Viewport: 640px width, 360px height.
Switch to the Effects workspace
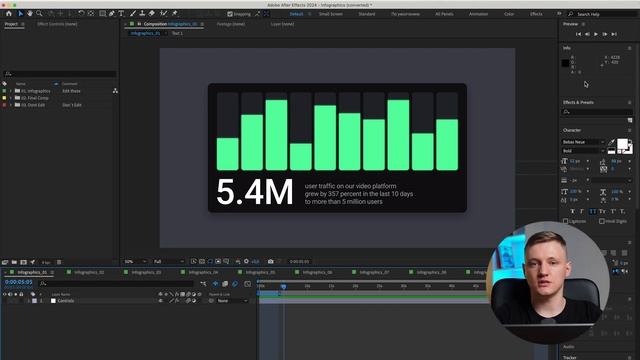point(536,14)
